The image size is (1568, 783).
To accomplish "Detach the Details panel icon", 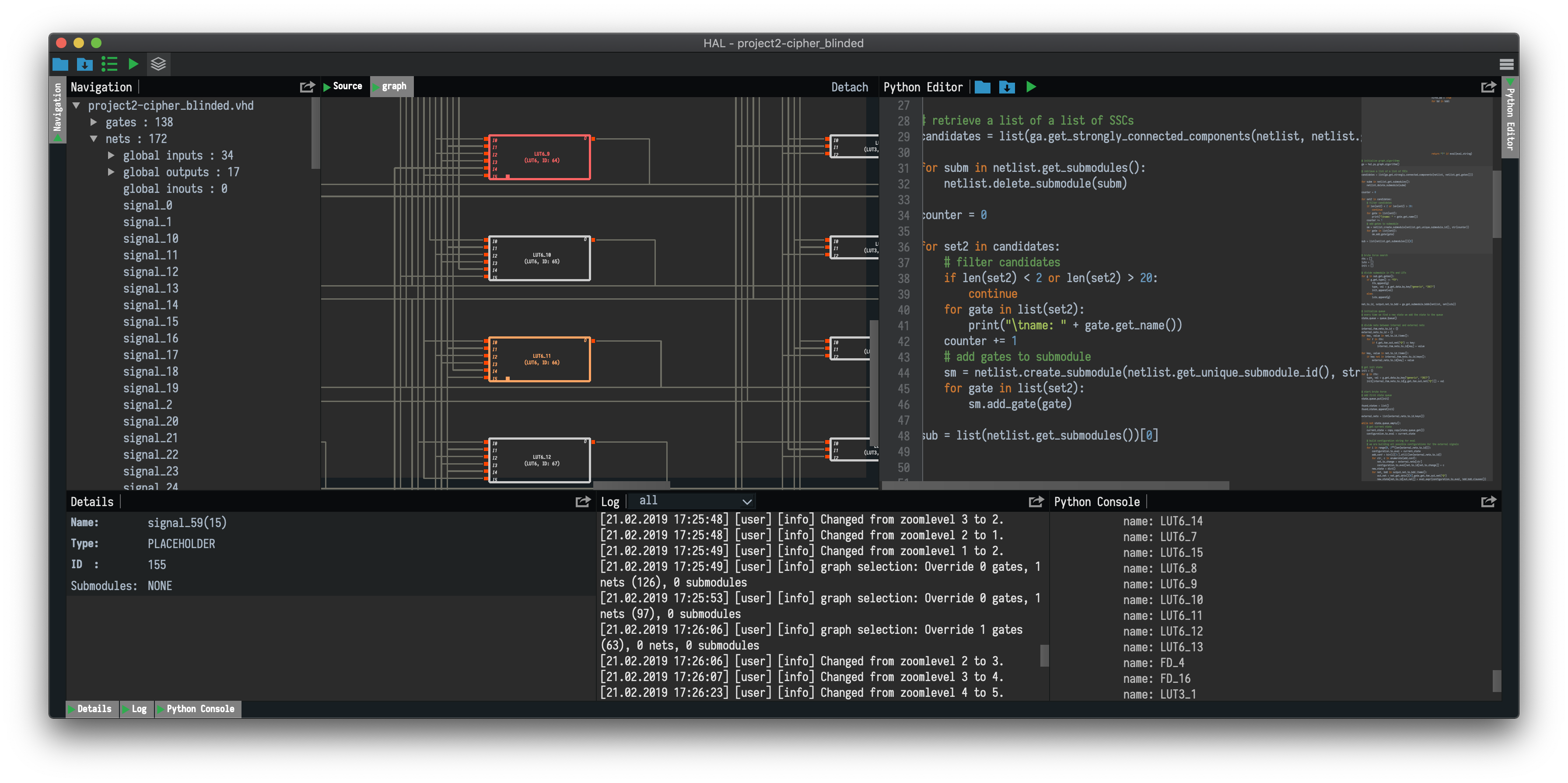I will [582, 501].
